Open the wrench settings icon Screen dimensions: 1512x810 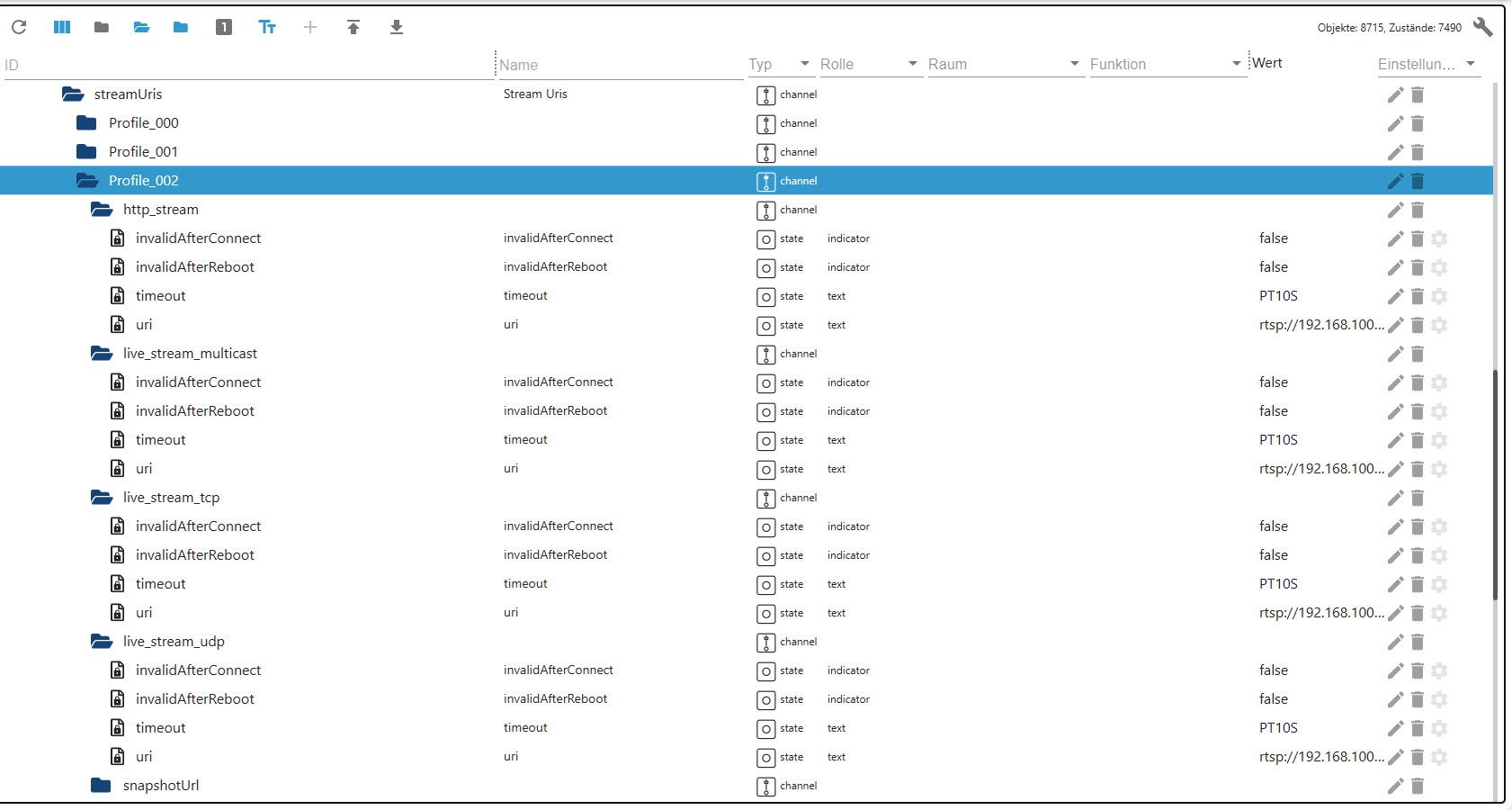tap(1483, 27)
